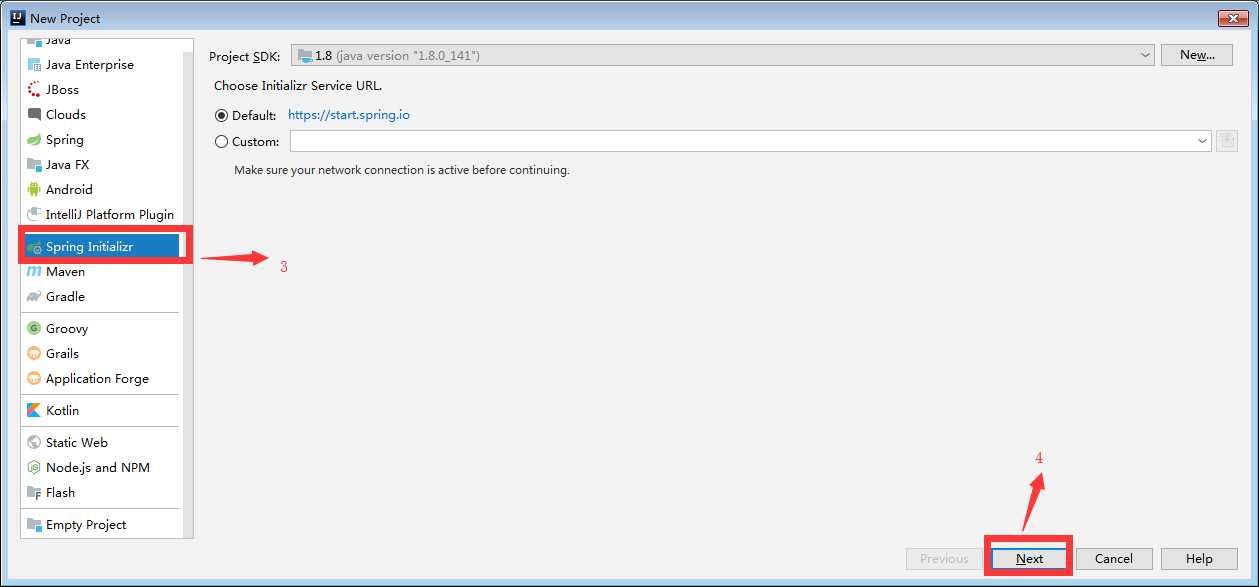Select the Default service URL radio button
This screenshot has width=1259, height=587.
pyautogui.click(x=221, y=116)
